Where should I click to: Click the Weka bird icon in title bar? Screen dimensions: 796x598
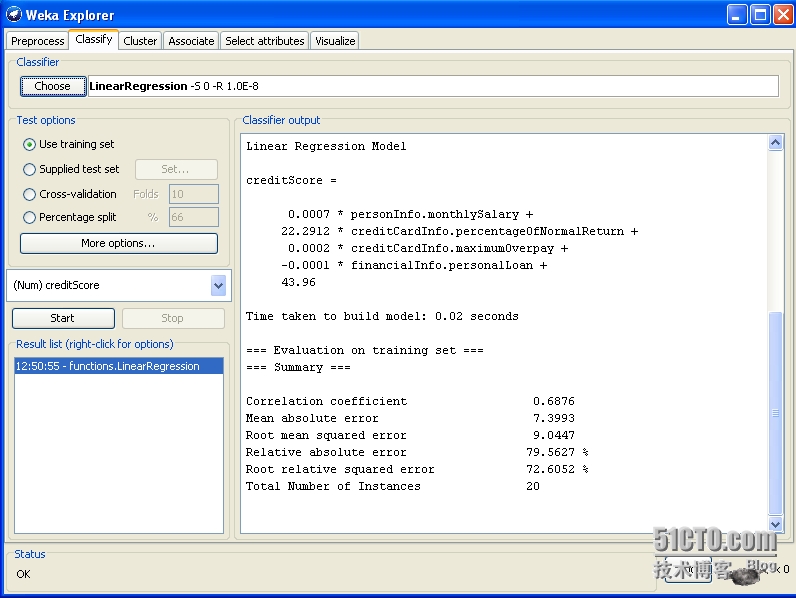click(x=14, y=14)
